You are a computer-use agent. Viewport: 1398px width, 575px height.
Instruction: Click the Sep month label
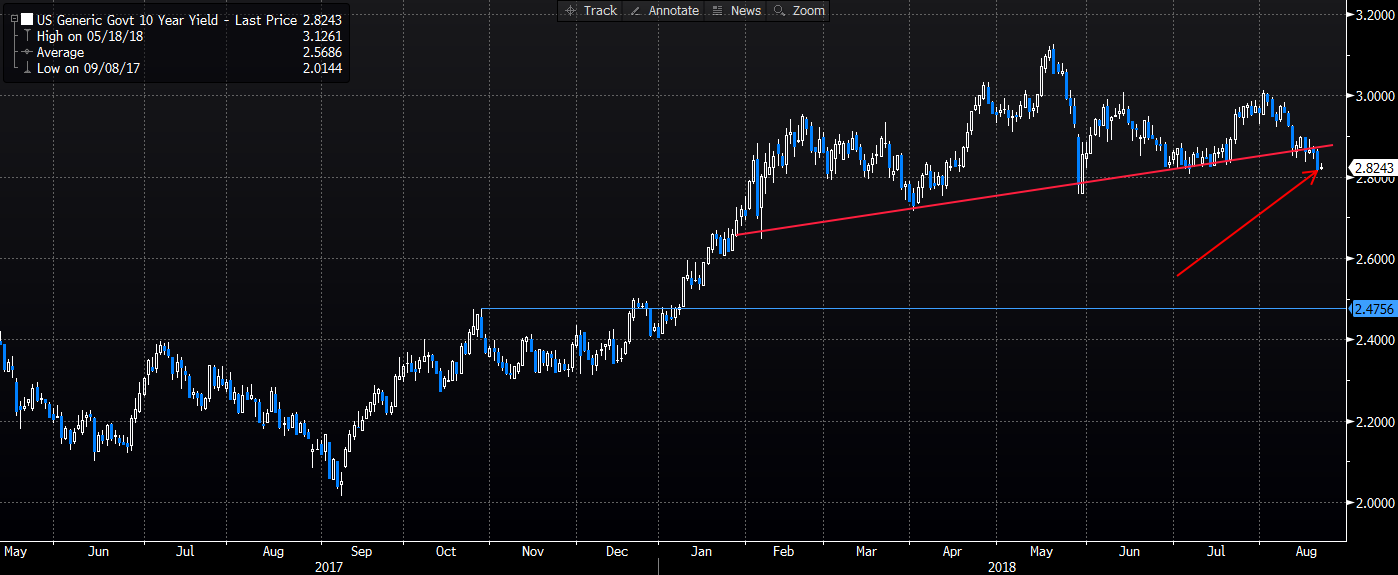click(x=362, y=551)
